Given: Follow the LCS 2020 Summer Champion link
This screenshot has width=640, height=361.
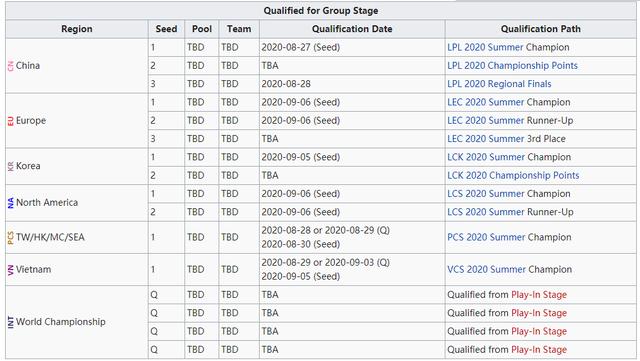Looking at the screenshot, I should pos(485,194).
